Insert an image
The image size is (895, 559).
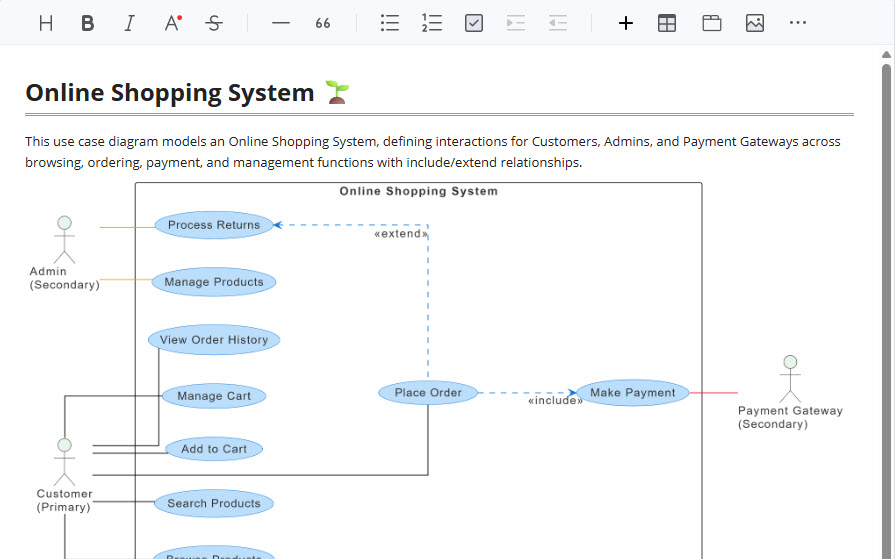755,23
